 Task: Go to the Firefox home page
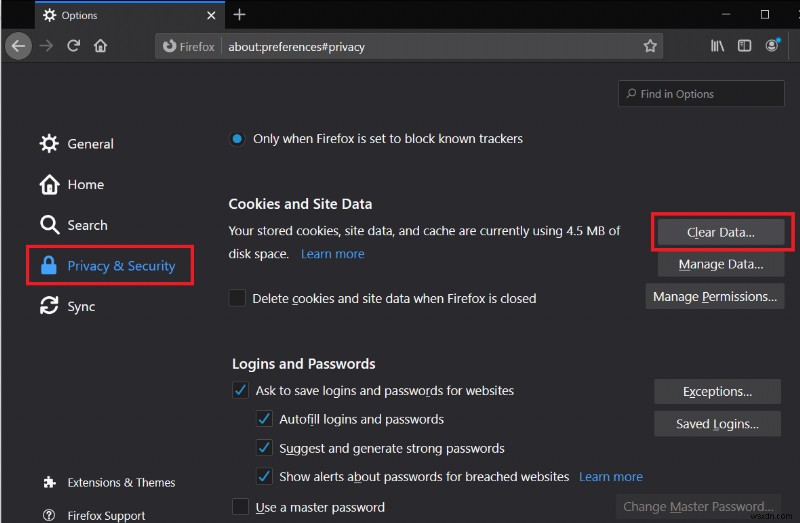pyautogui.click(x=100, y=46)
